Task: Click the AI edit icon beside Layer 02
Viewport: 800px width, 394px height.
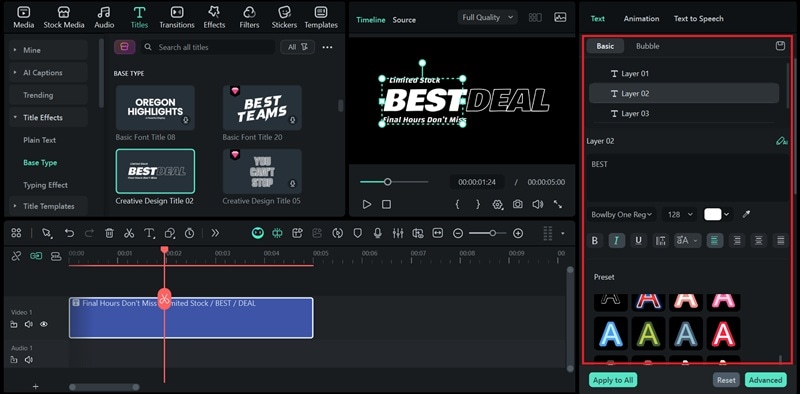Action: (x=781, y=141)
